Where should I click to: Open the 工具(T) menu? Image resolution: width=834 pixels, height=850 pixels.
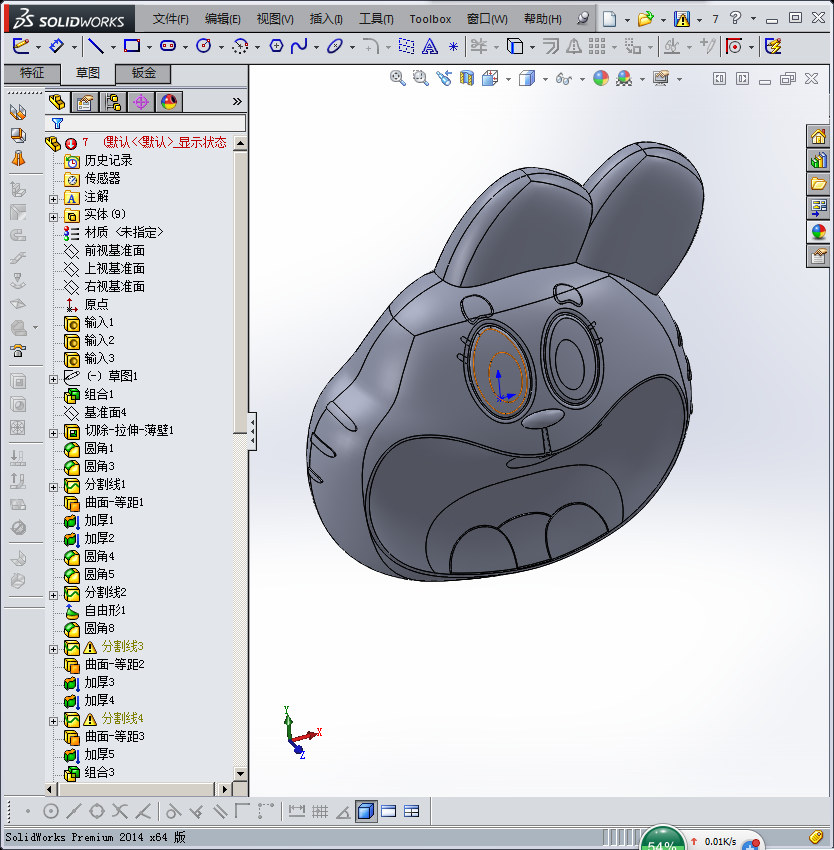[x=376, y=19]
